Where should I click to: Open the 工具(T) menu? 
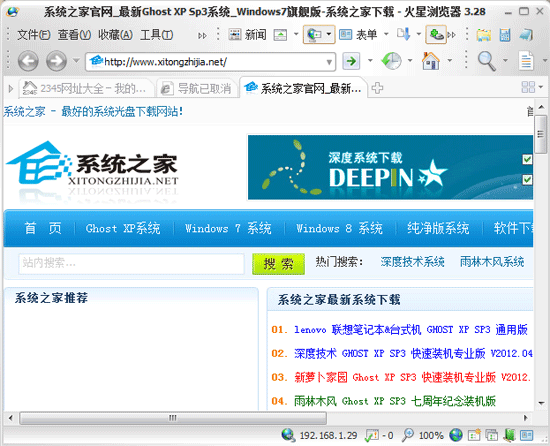(156, 35)
